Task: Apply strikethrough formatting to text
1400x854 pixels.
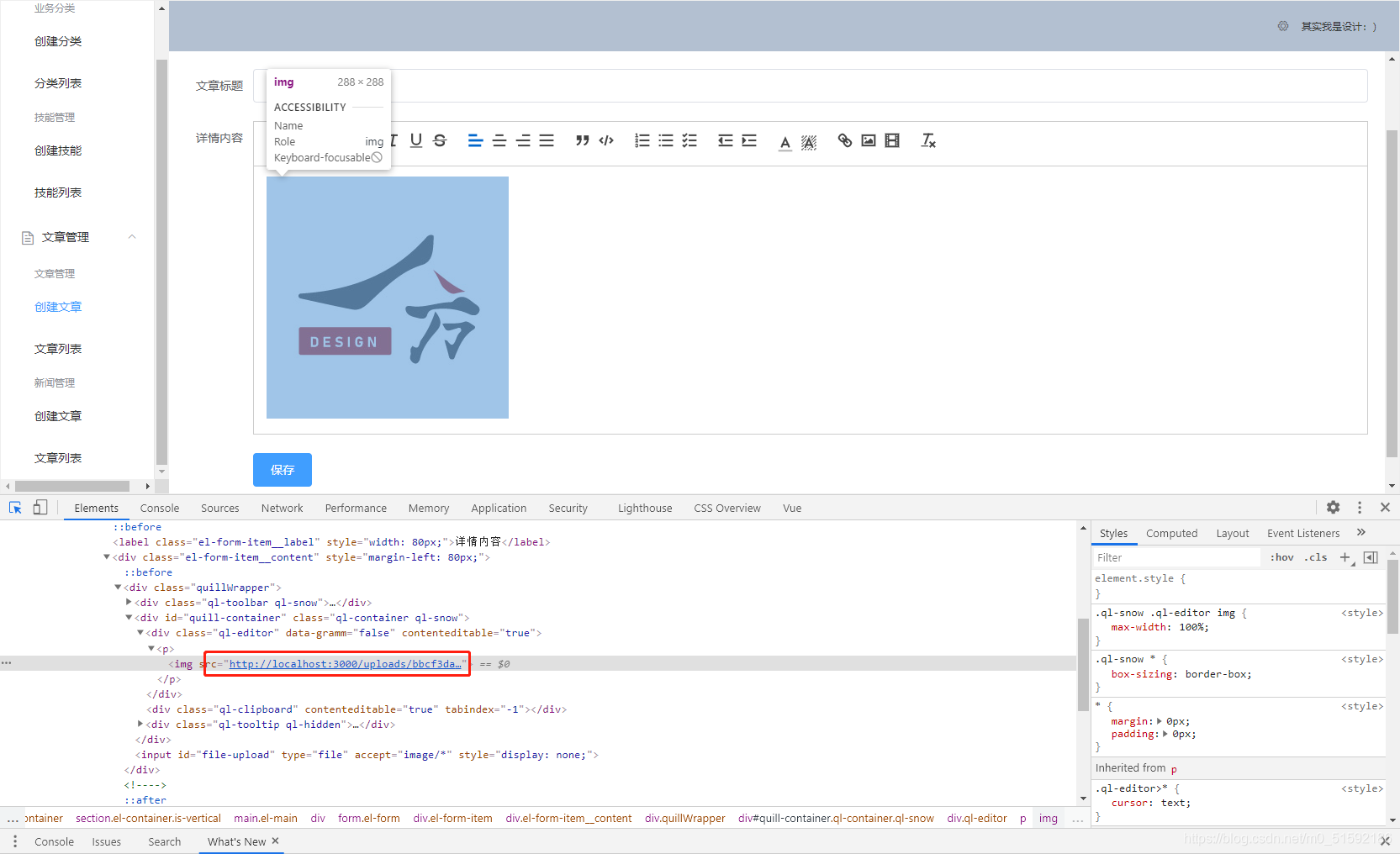Action: [440, 140]
